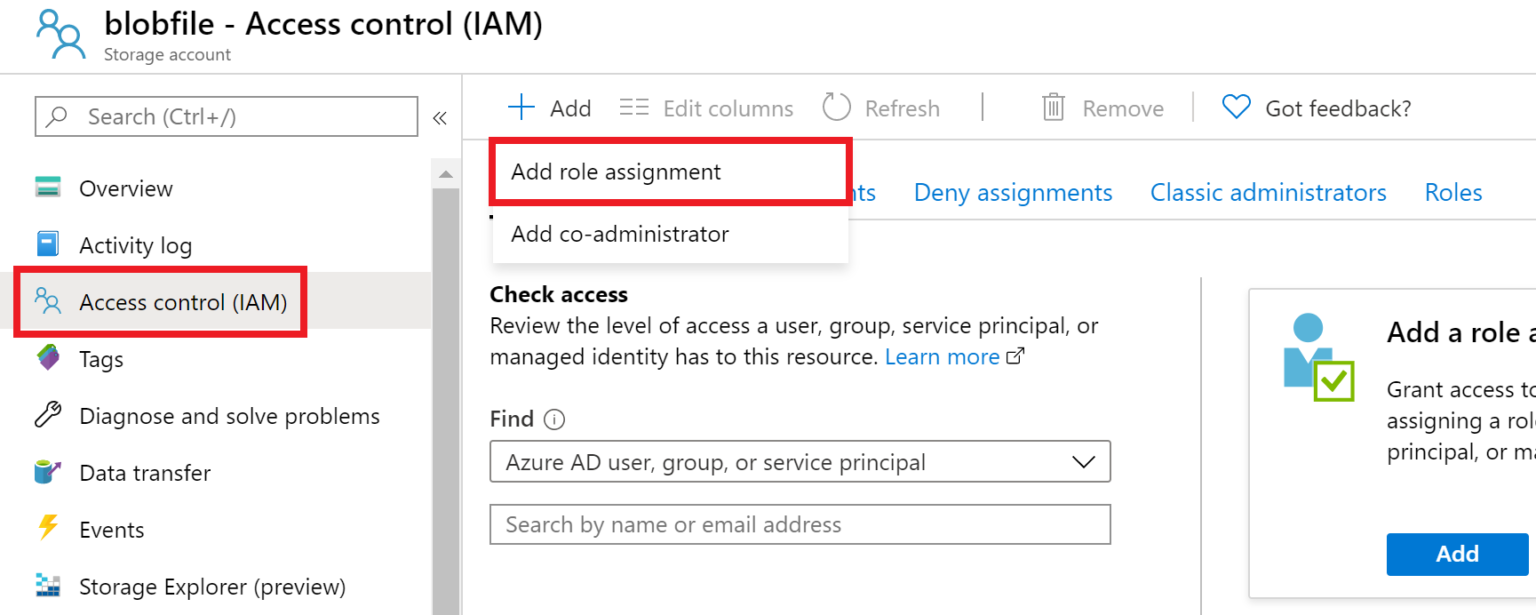
Task: Click the Storage account subtitle text
Action: click(167, 55)
